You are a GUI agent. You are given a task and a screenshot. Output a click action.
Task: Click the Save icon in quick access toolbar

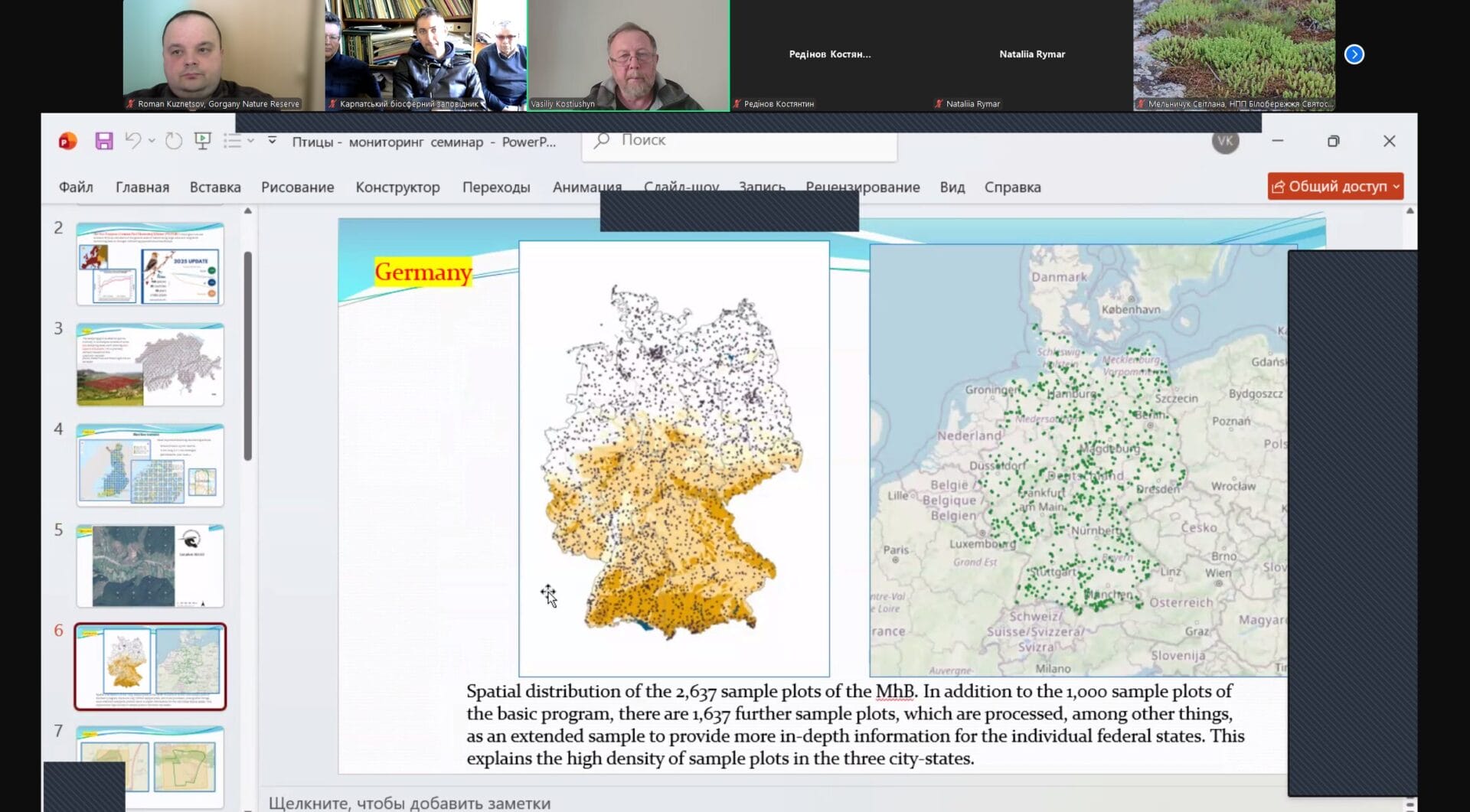point(104,141)
